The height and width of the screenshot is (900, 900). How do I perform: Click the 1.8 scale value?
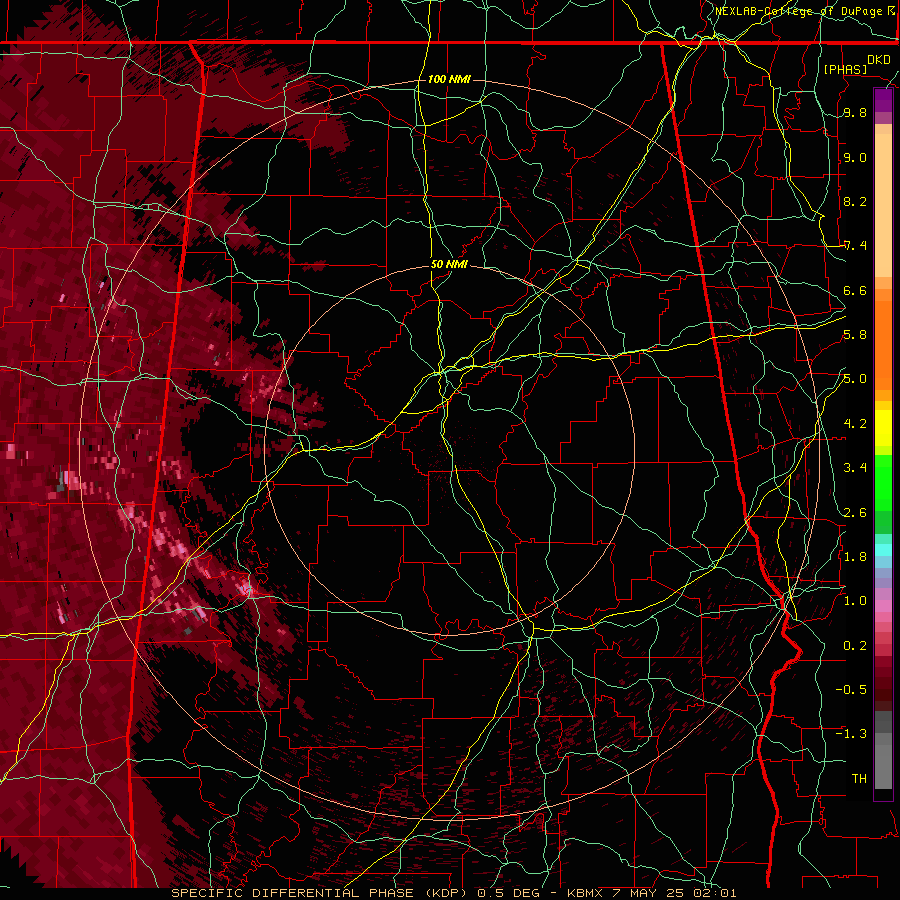tap(855, 557)
